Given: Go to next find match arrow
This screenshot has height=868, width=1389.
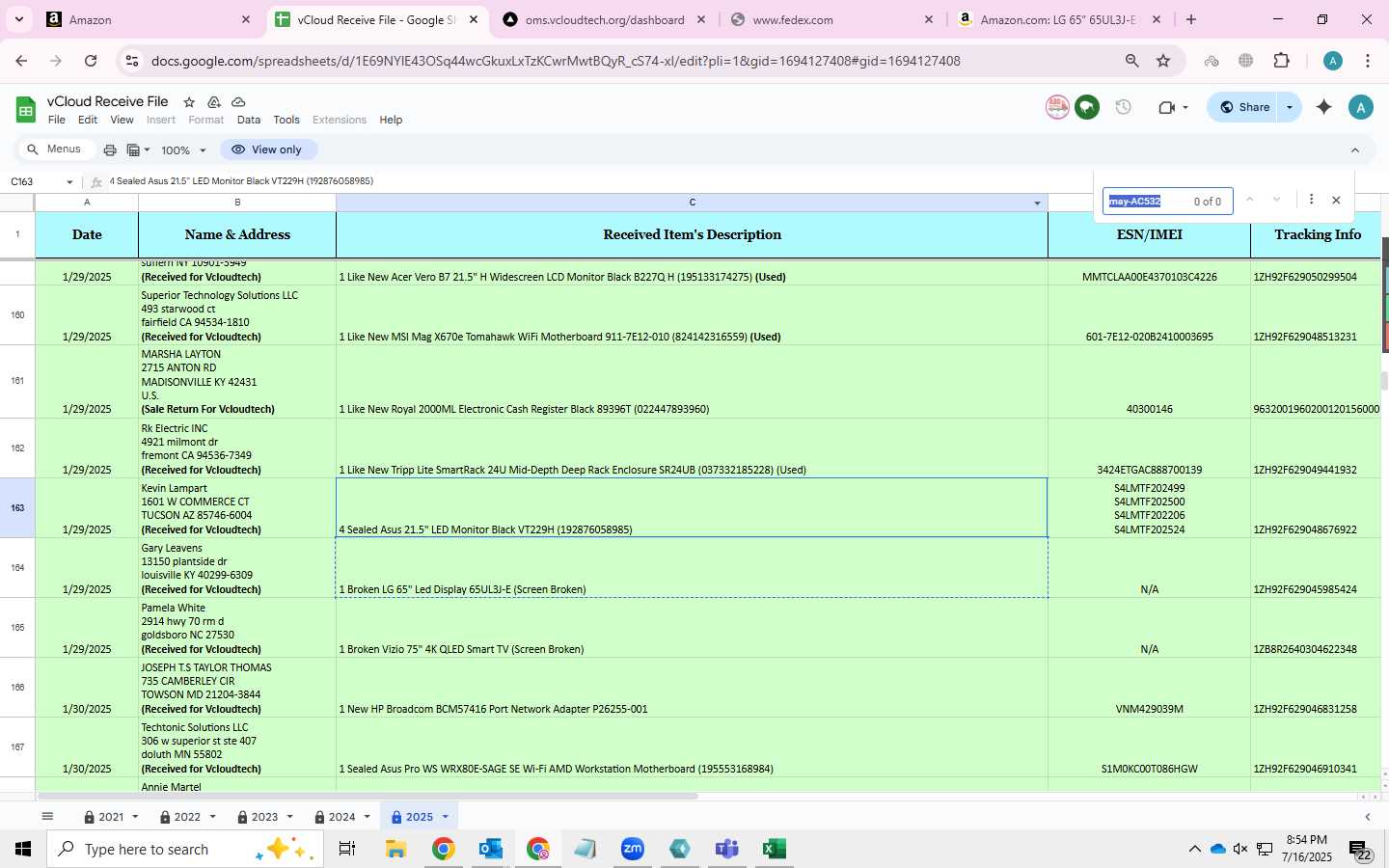Looking at the screenshot, I should click(x=1276, y=200).
